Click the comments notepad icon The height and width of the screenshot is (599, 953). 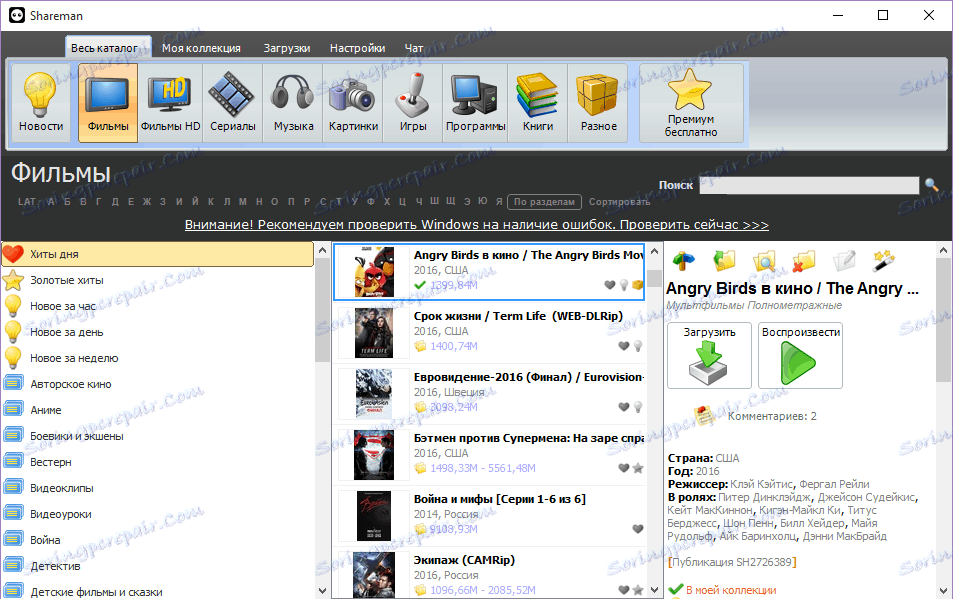pyautogui.click(x=704, y=416)
